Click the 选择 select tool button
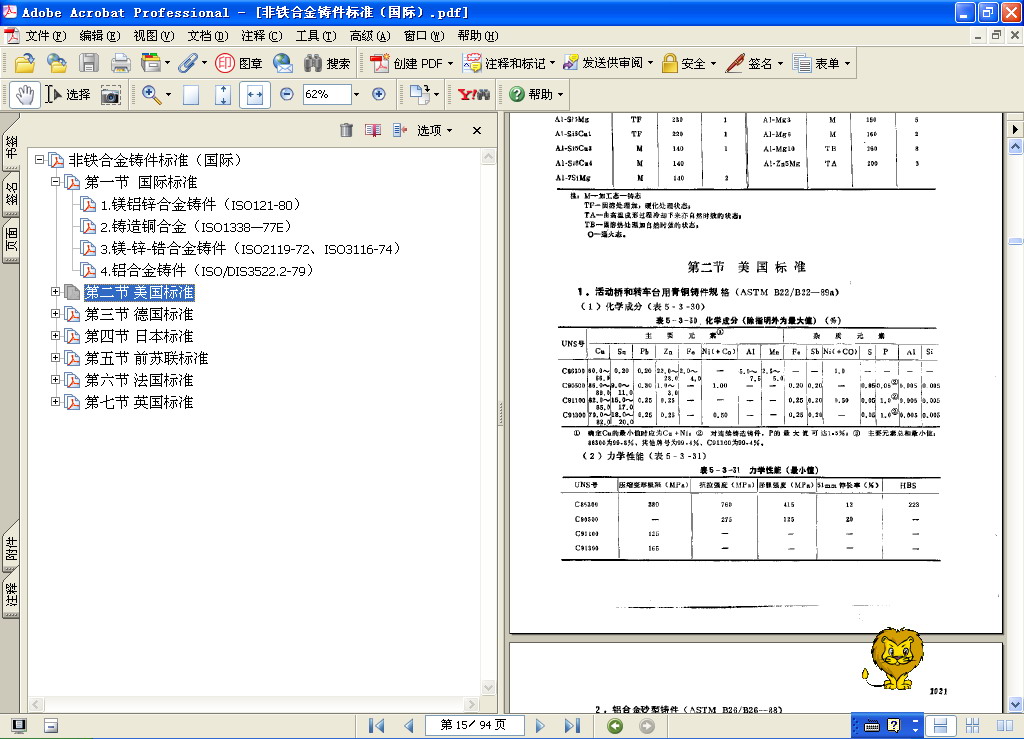This screenshot has width=1024, height=739. pos(69,95)
